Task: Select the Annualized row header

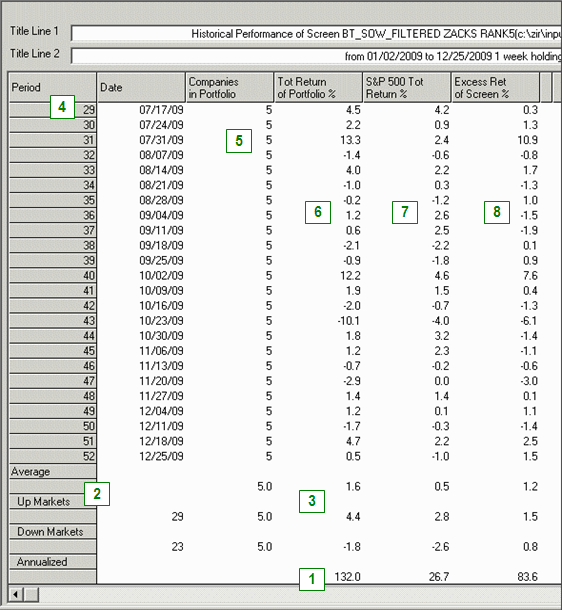Action: 53,562
